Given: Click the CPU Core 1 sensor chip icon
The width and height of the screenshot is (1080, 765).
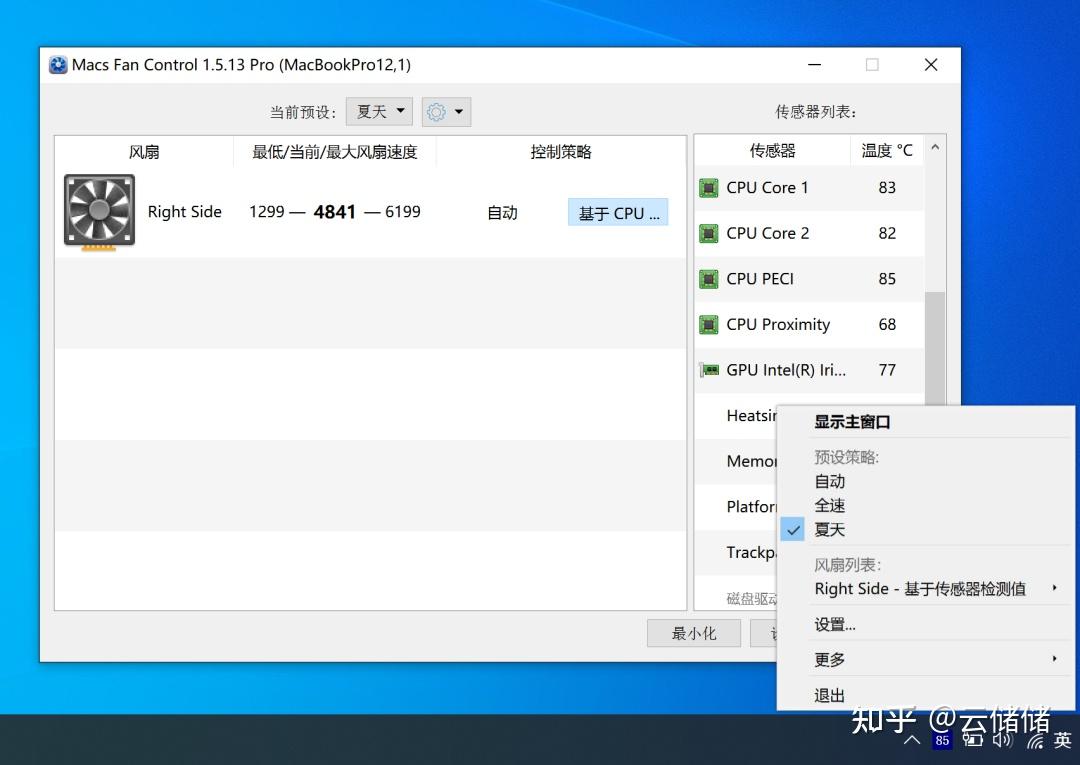Looking at the screenshot, I should point(708,187).
